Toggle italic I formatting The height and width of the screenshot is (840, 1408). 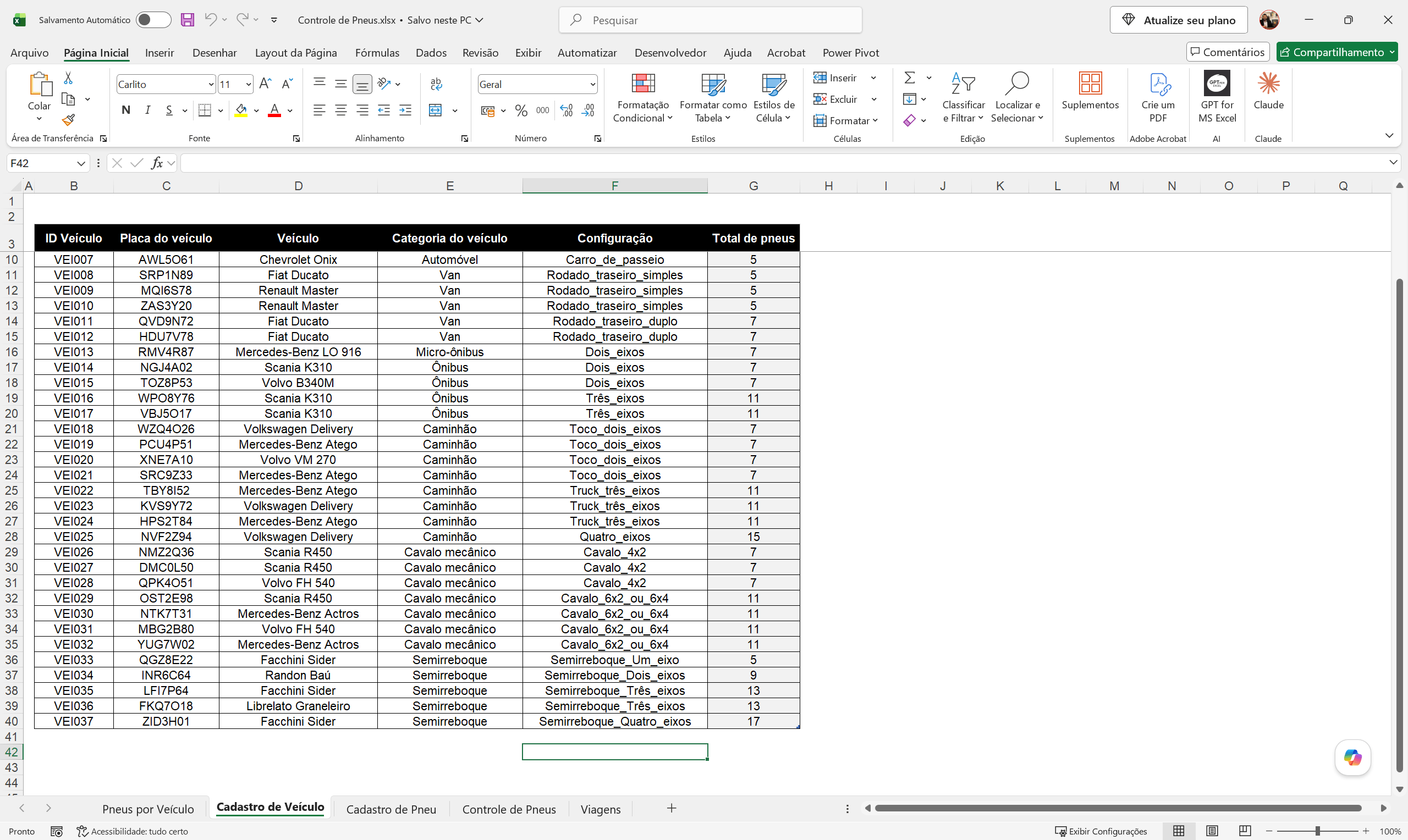[148, 110]
